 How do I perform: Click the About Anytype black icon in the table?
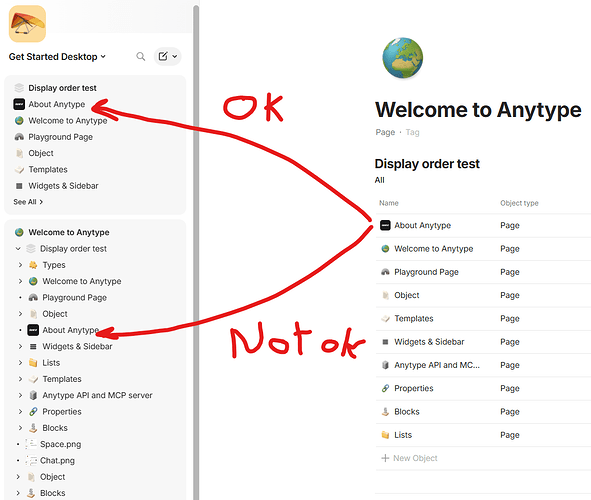tap(385, 225)
